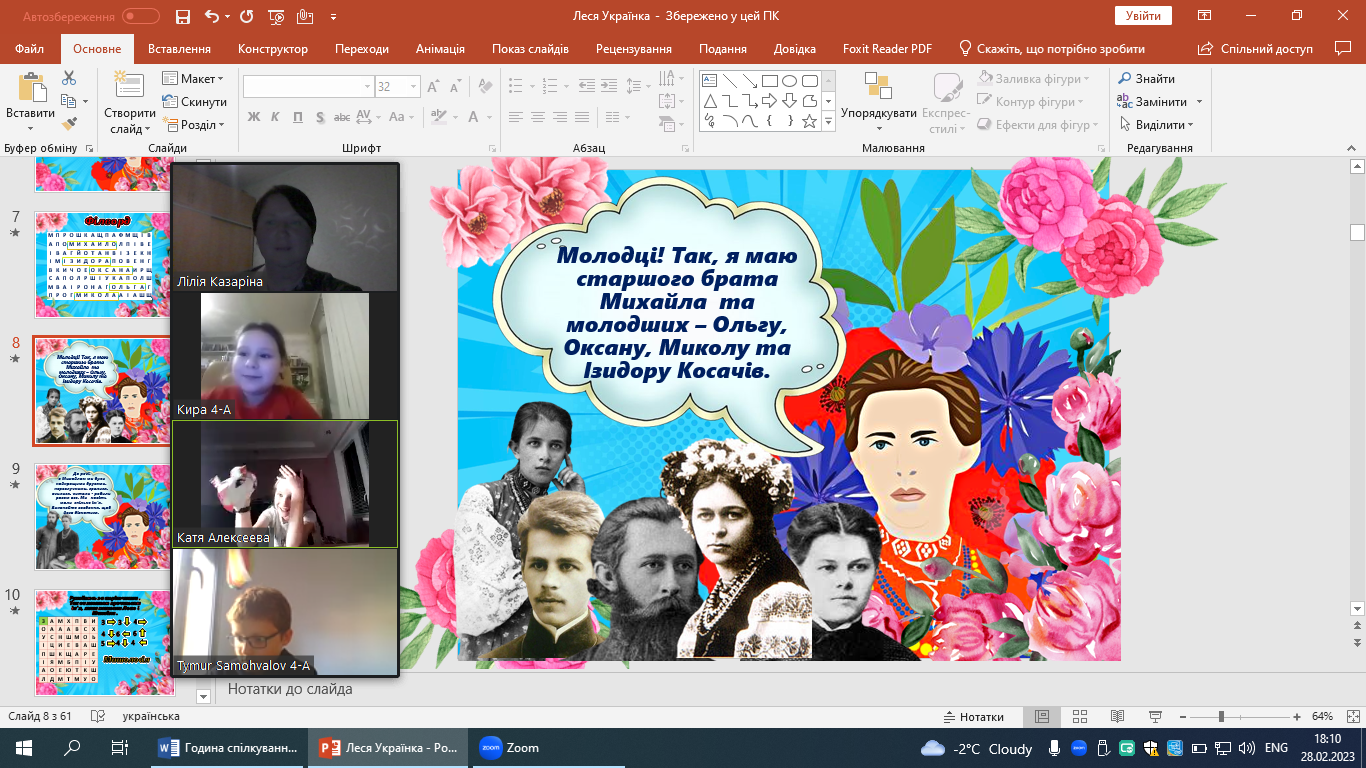Copy selection using the copy icon
The height and width of the screenshot is (768, 1366).
coord(69,101)
